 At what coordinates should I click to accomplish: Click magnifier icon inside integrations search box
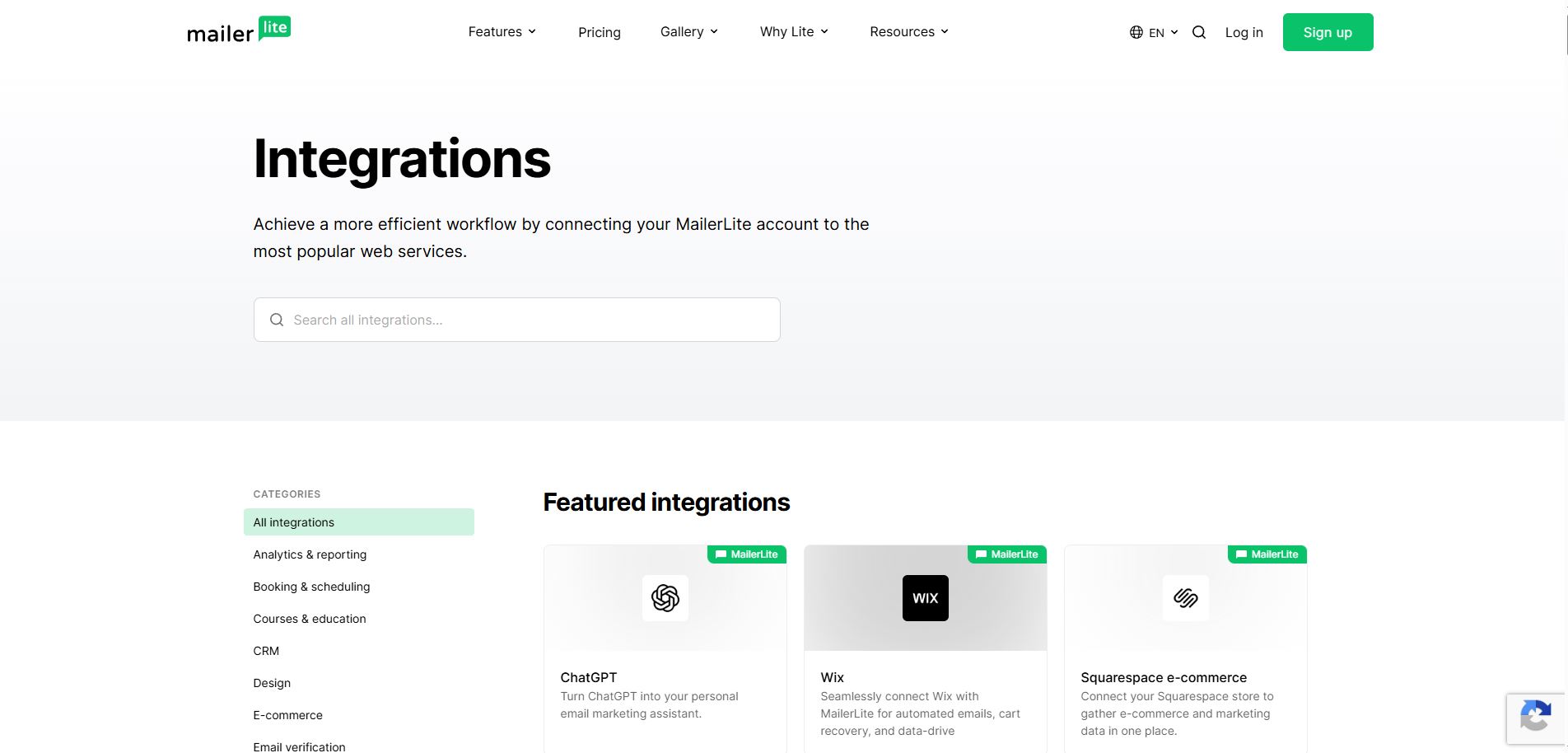pos(277,320)
